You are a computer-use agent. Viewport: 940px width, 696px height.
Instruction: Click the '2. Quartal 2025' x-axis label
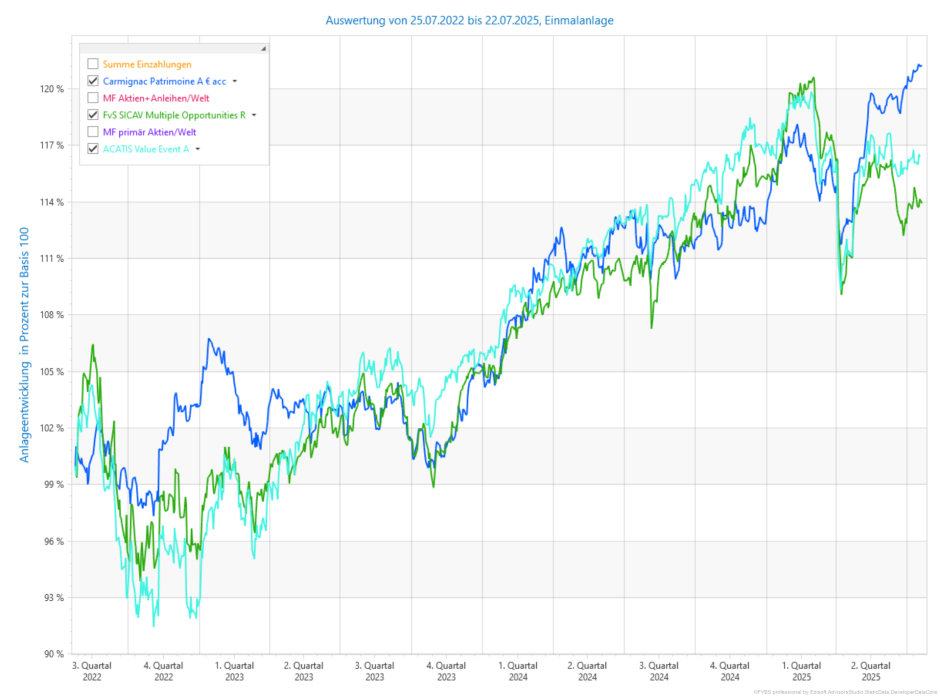pos(870,670)
